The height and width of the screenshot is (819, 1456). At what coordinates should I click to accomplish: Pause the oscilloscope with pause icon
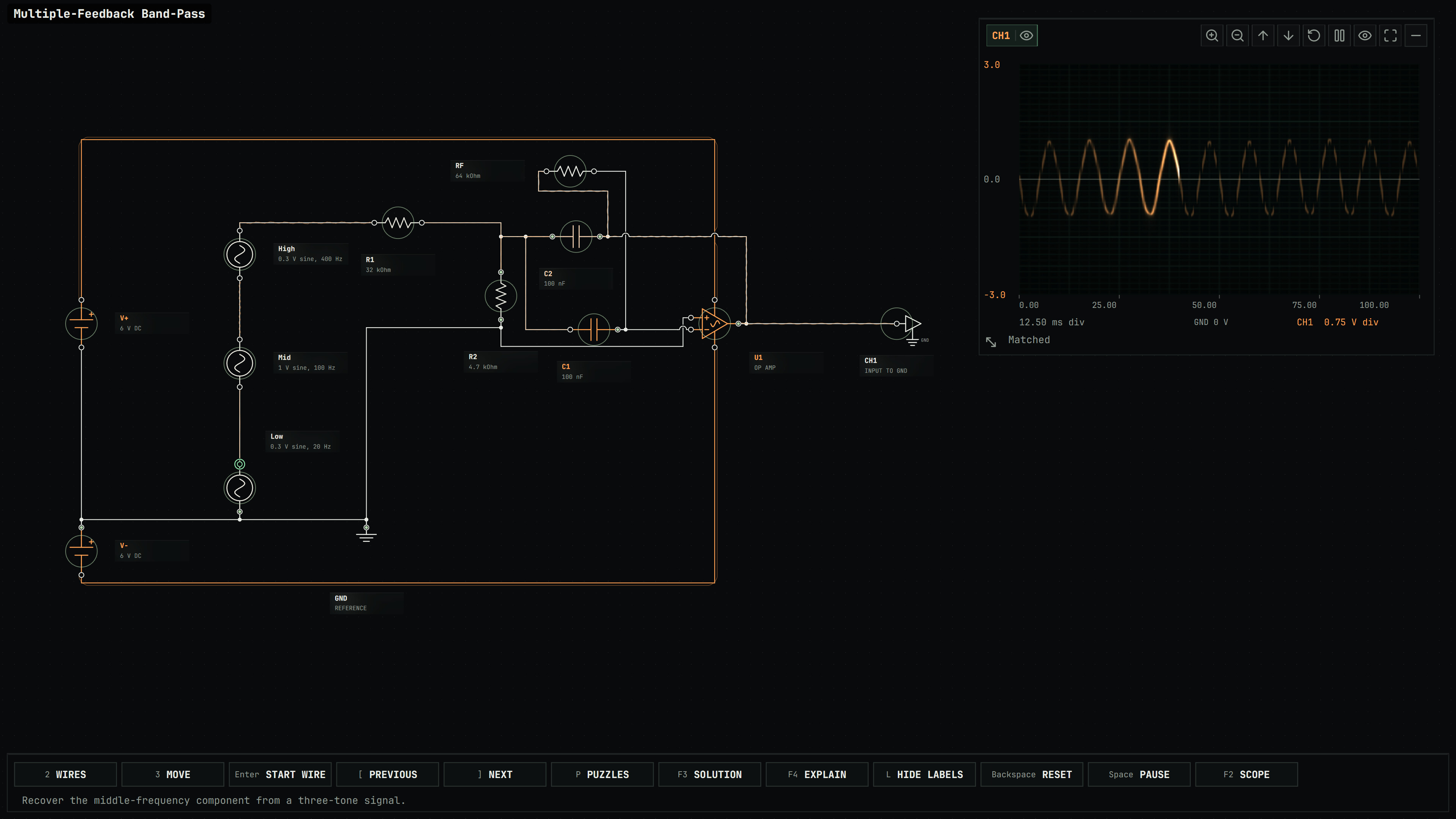(x=1340, y=36)
